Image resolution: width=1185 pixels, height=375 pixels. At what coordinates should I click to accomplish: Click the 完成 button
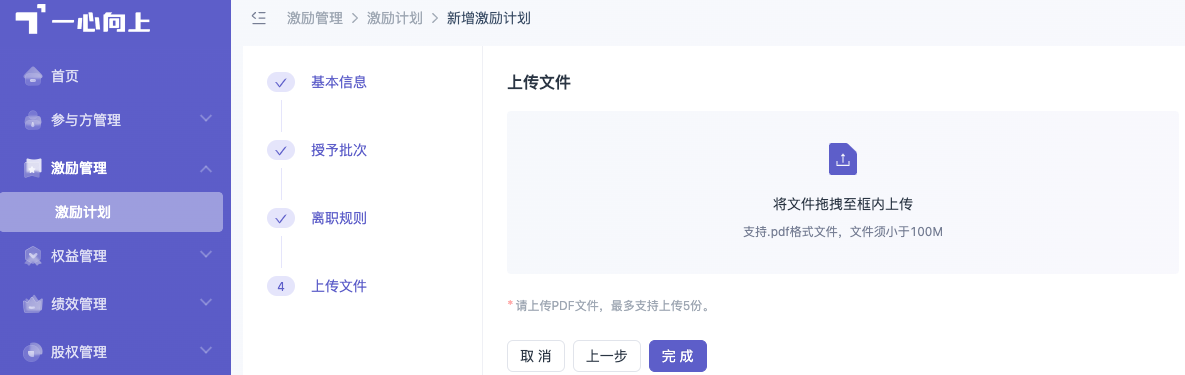678,356
